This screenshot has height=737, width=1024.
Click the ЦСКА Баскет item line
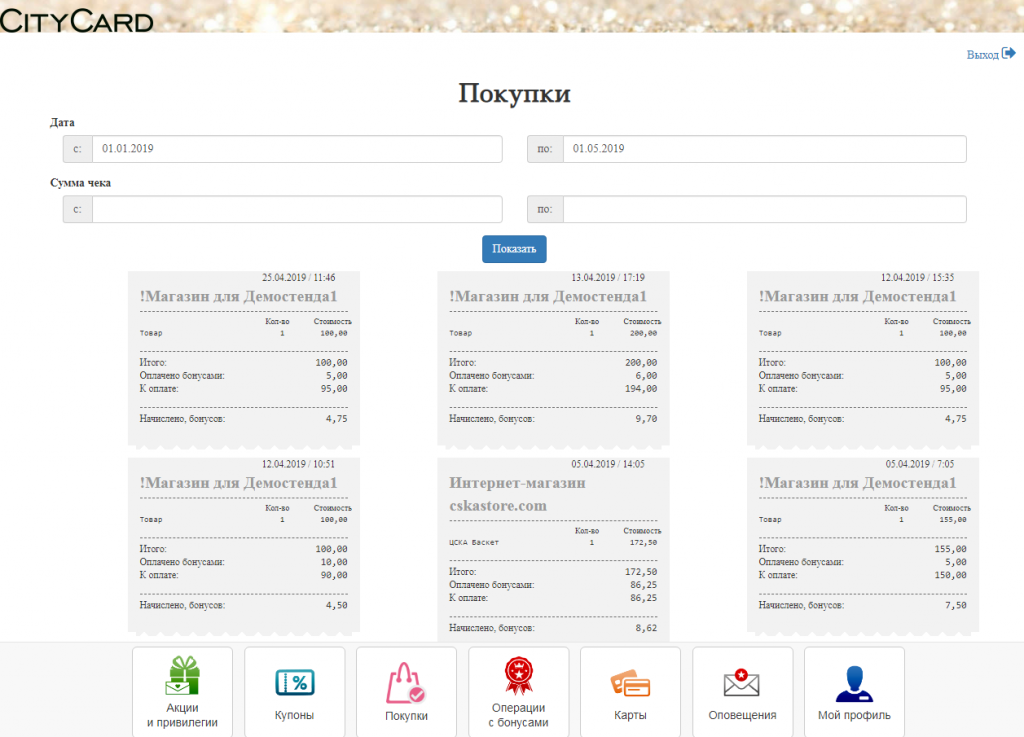coord(553,542)
